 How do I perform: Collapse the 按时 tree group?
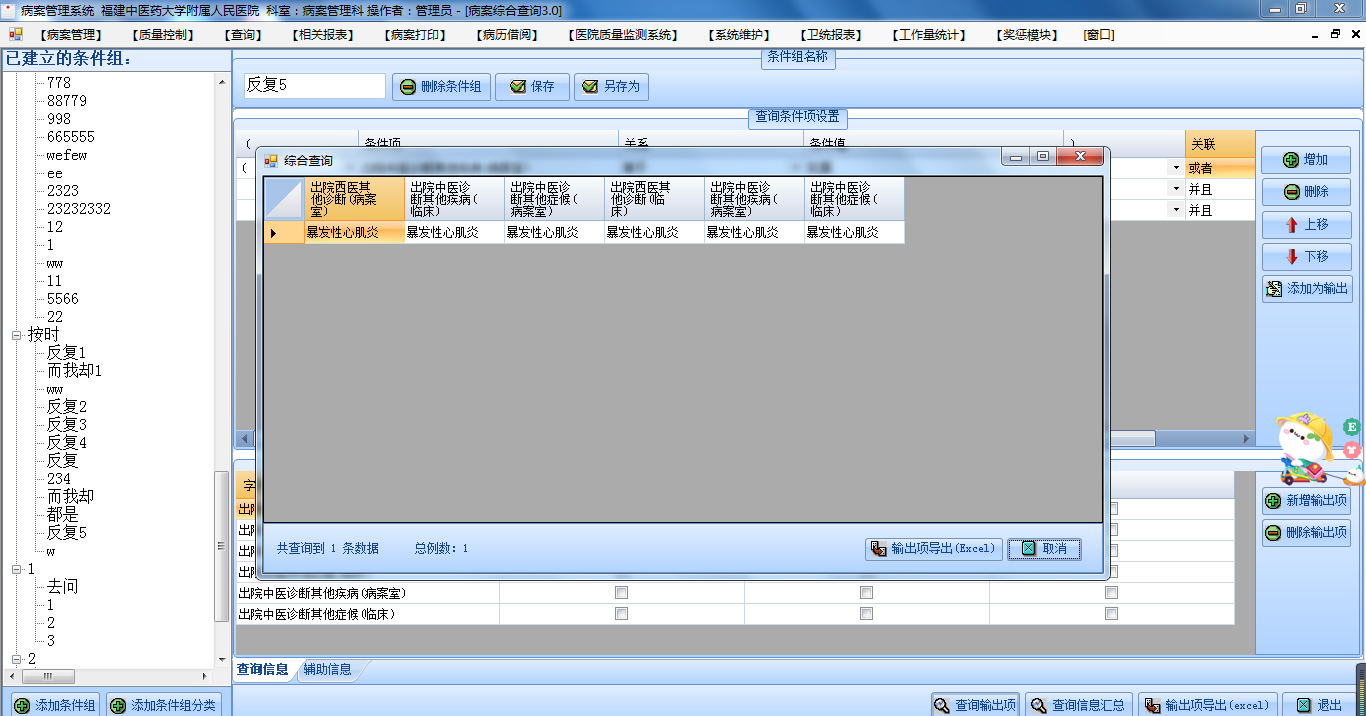[x=16, y=335]
